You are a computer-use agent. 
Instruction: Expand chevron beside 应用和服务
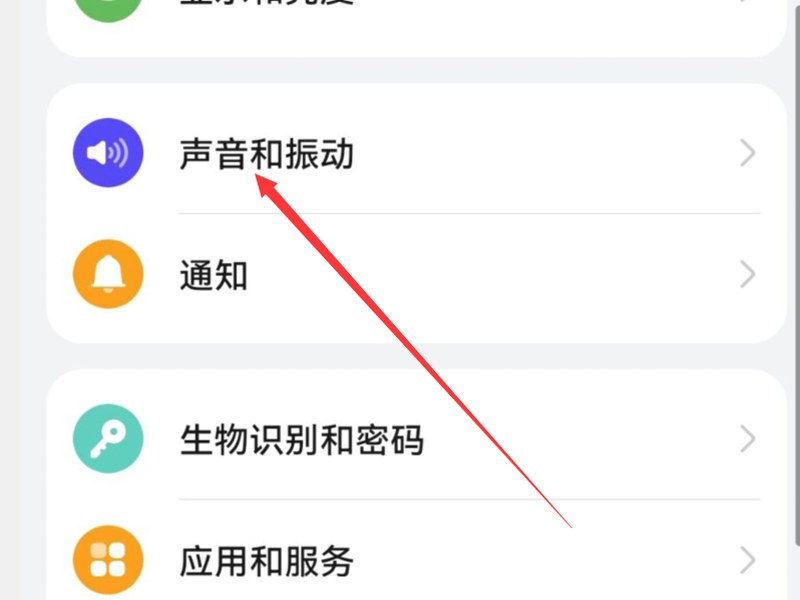[x=747, y=560]
